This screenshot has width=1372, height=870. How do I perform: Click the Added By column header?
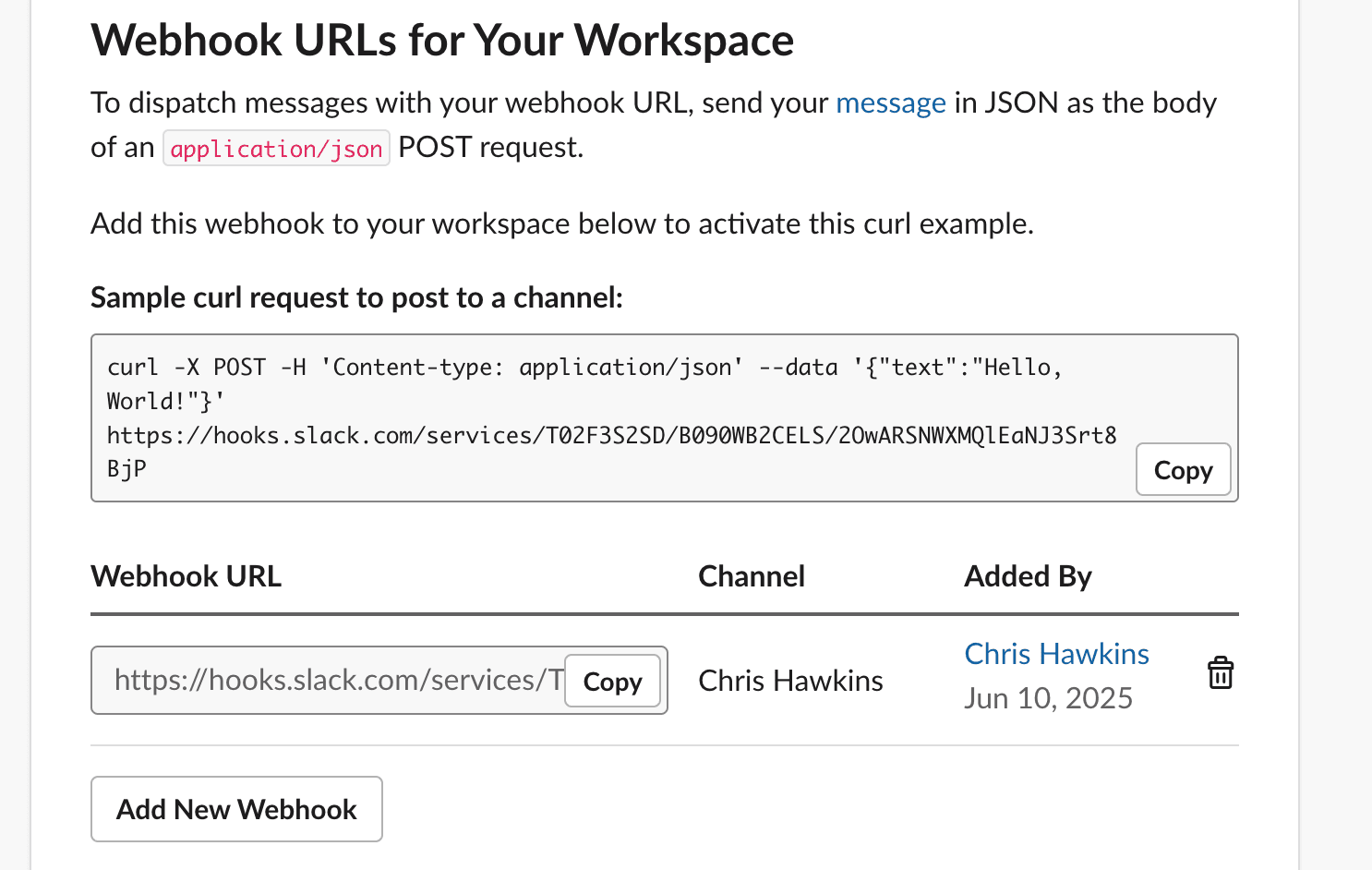(x=1028, y=575)
